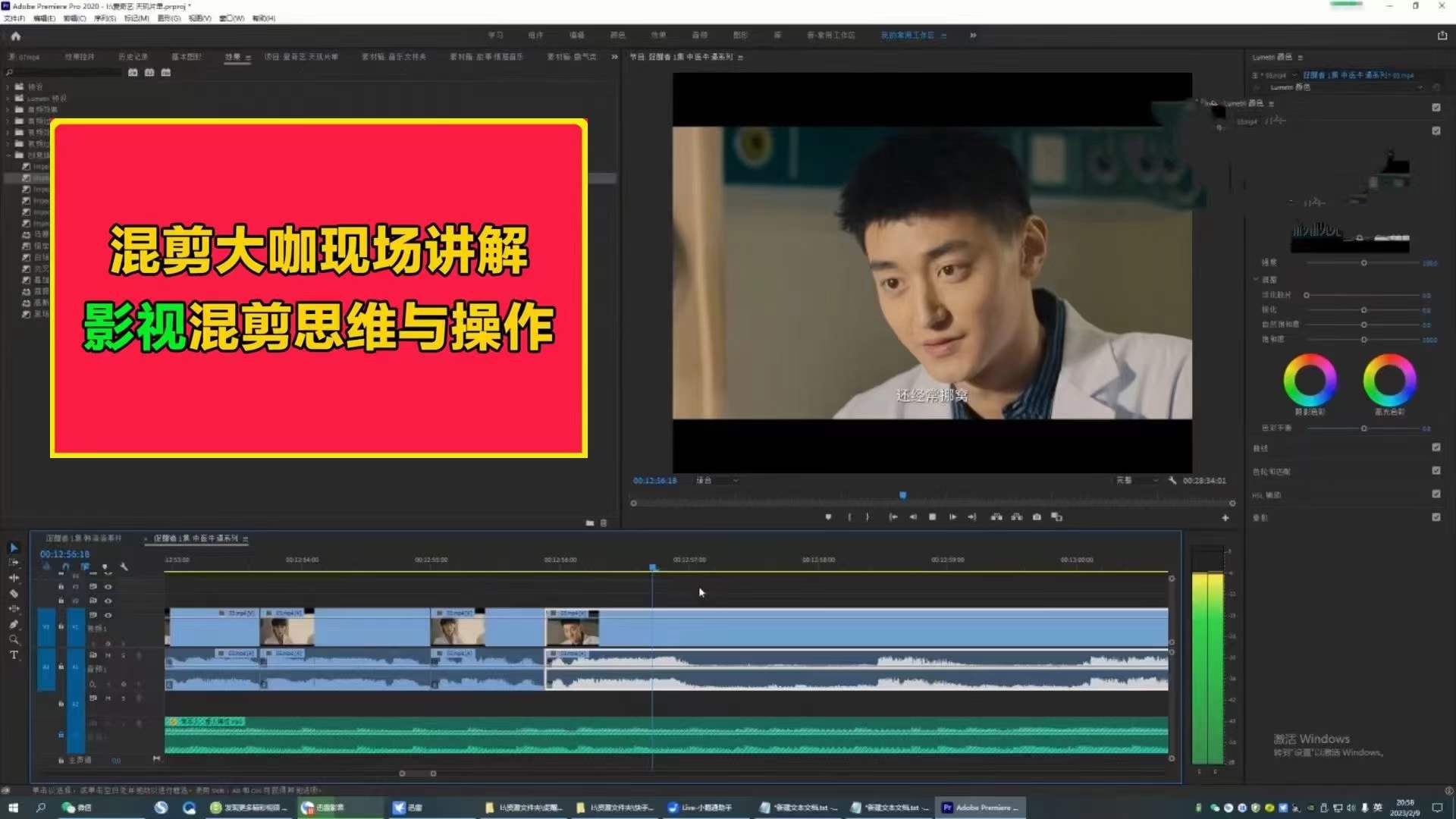Go to Out point in program monitor
The height and width of the screenshot is (819, 1456).
[972, 517]
